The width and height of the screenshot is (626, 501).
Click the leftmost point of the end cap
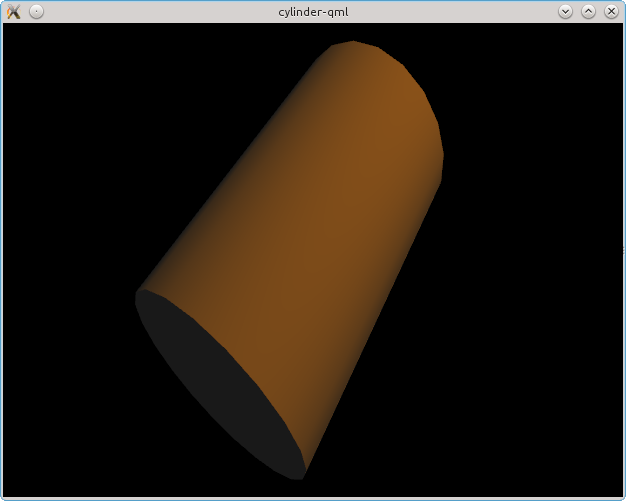point(137,296)
